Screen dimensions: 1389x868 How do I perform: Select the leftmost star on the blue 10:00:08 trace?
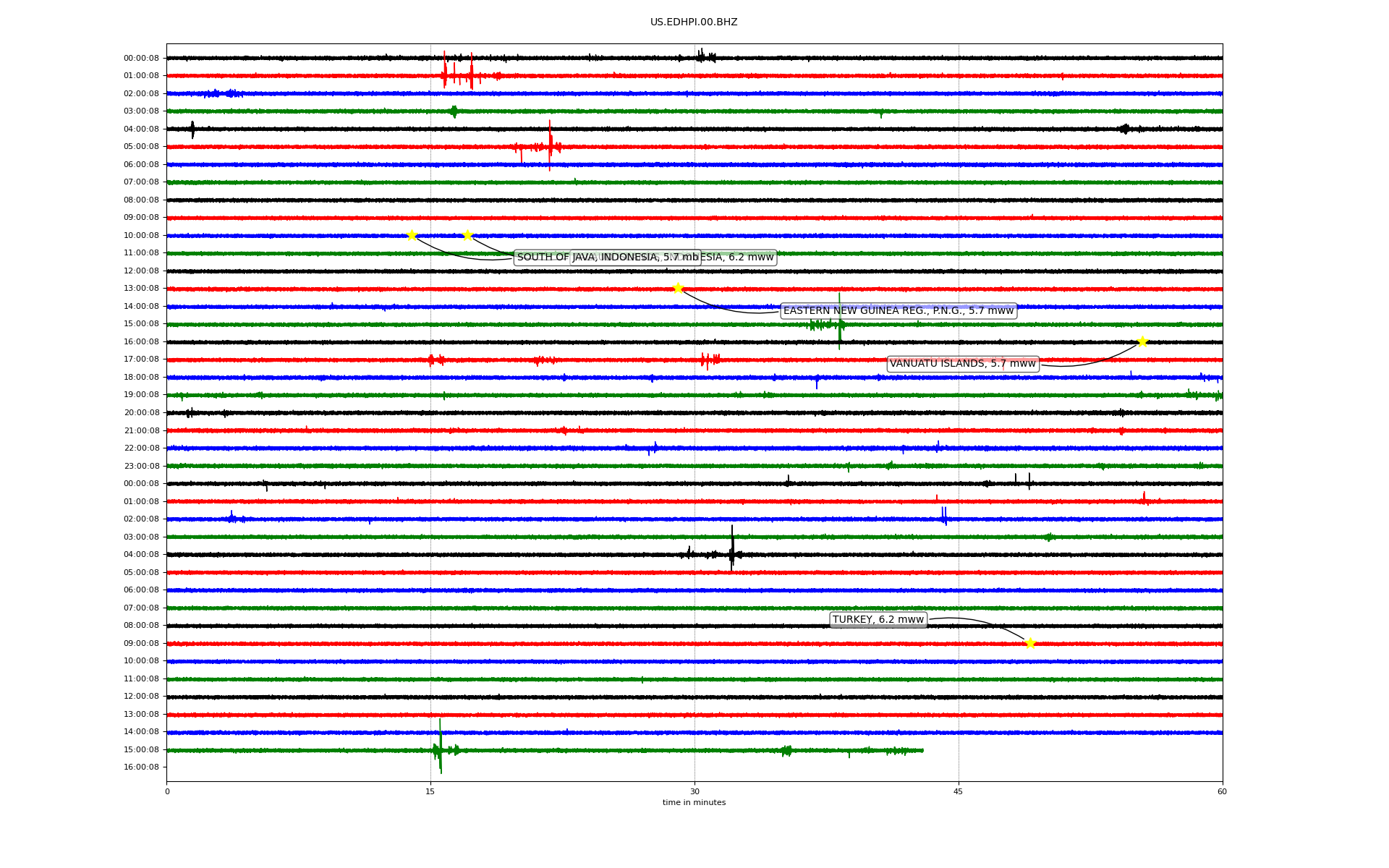tap(412, 235)
